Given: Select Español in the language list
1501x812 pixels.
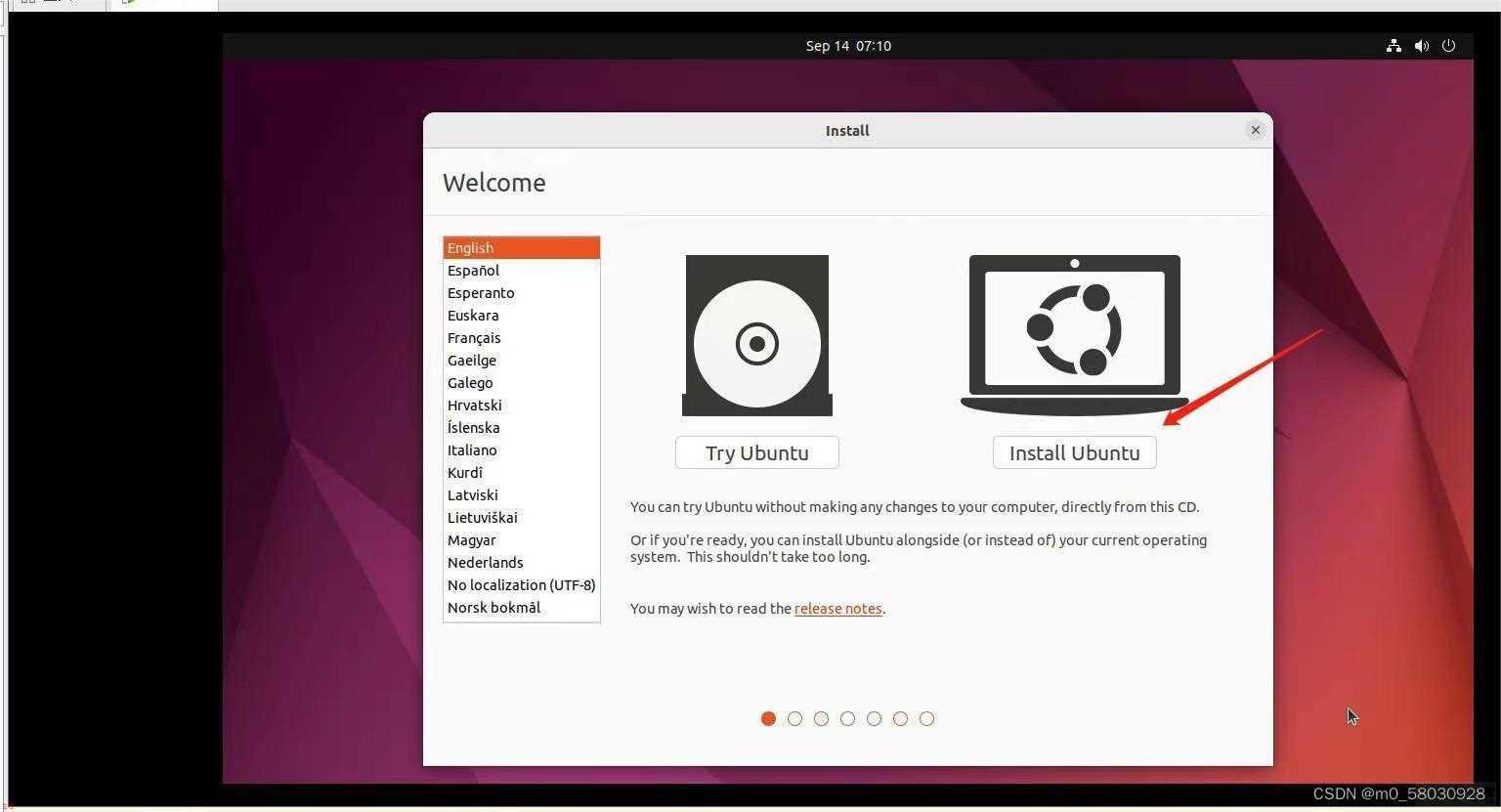Looking at the screenshot, I should (x=522, y=271).
